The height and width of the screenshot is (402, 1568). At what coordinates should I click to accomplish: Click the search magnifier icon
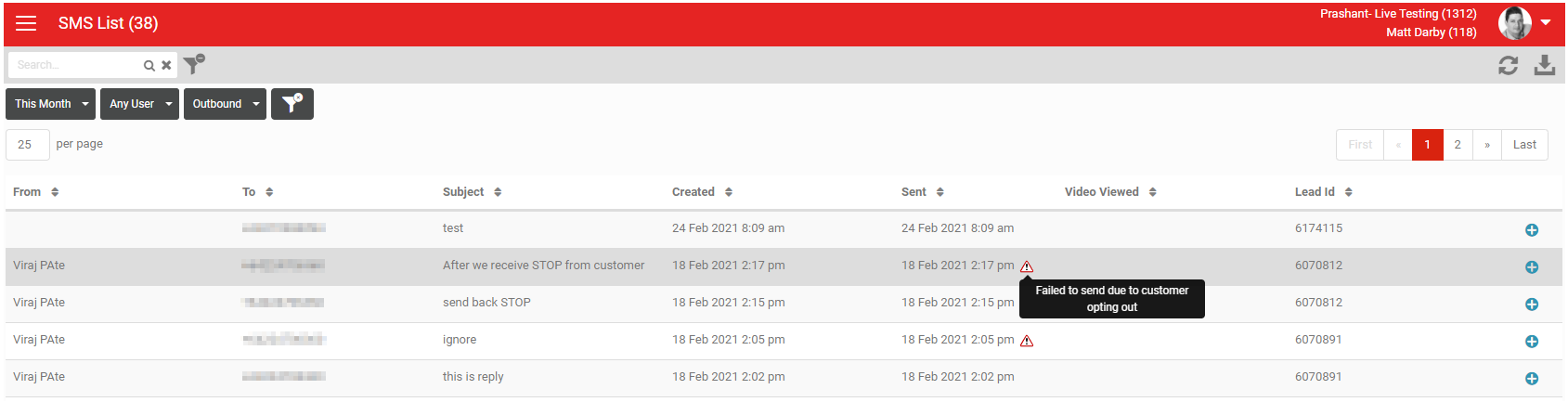coord(149,65)
